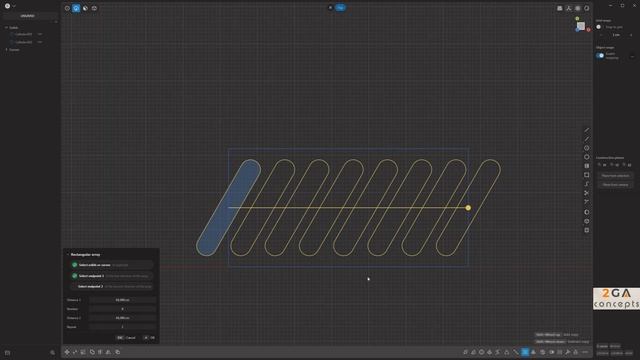Collapse the Rectangular array dialog header
Image resolution: width=640 pixels, height=360 pixels.
68,254
